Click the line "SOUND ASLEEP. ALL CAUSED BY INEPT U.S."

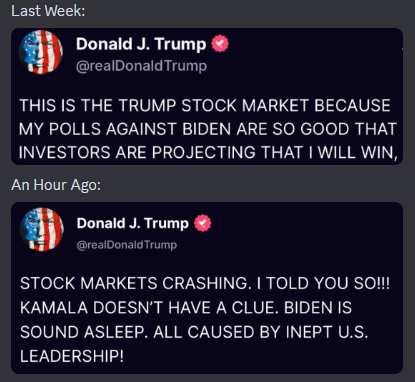pos(194,332)
